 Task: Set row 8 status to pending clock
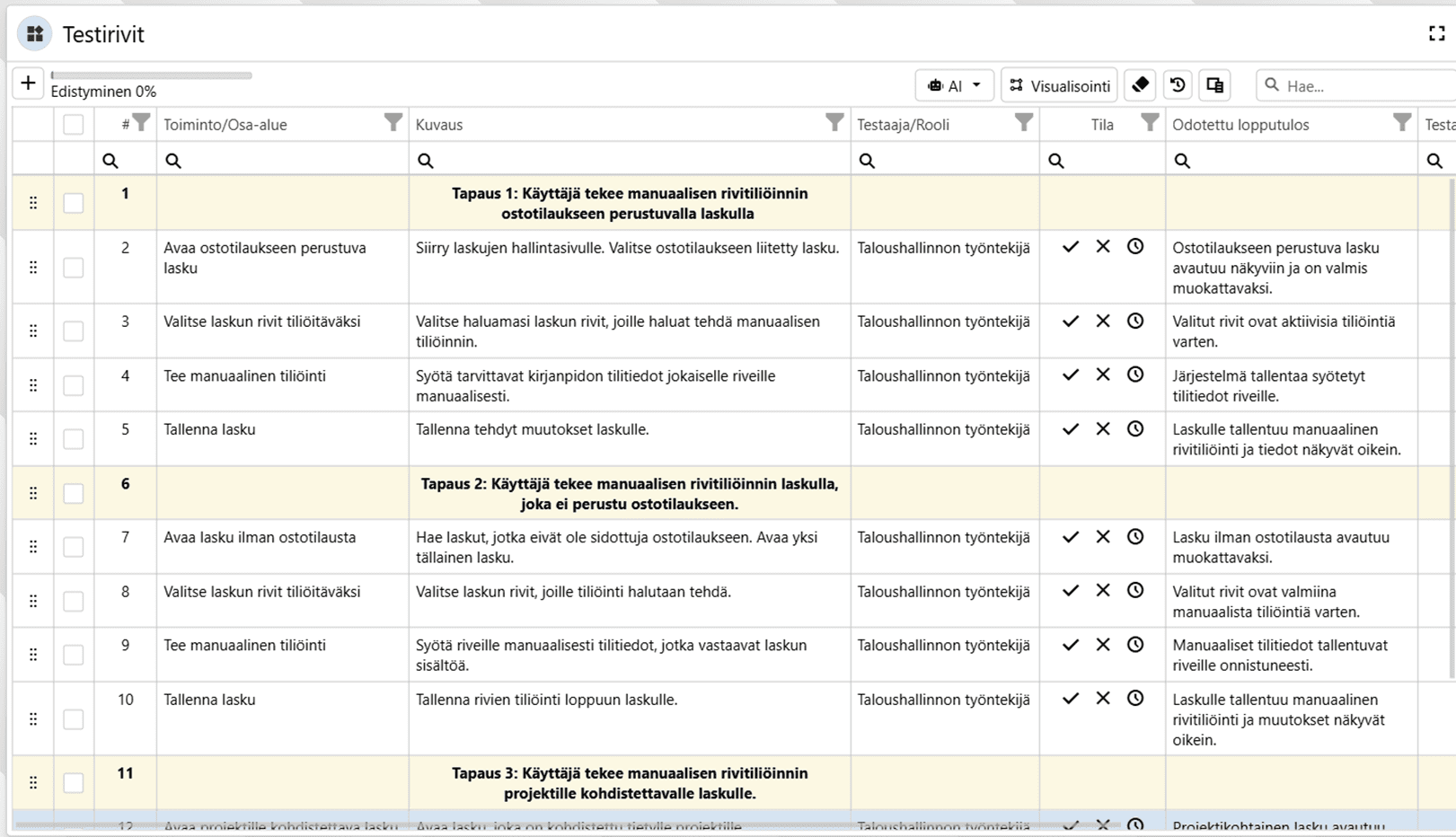[x=1135, y=591]
